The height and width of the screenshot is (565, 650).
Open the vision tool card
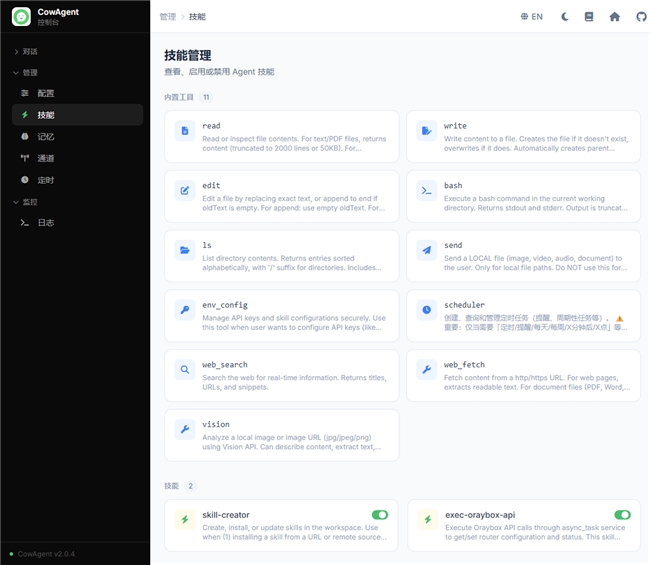coord(281,435)
